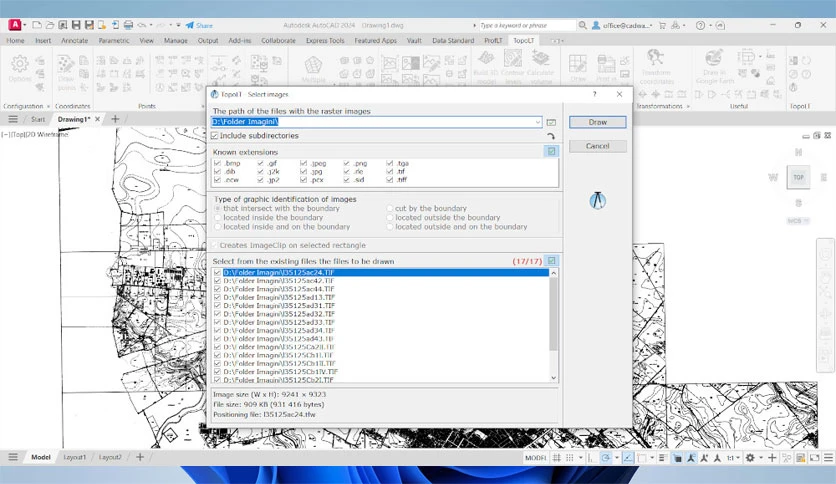Click the path input field for raster images

pos(376,122)
